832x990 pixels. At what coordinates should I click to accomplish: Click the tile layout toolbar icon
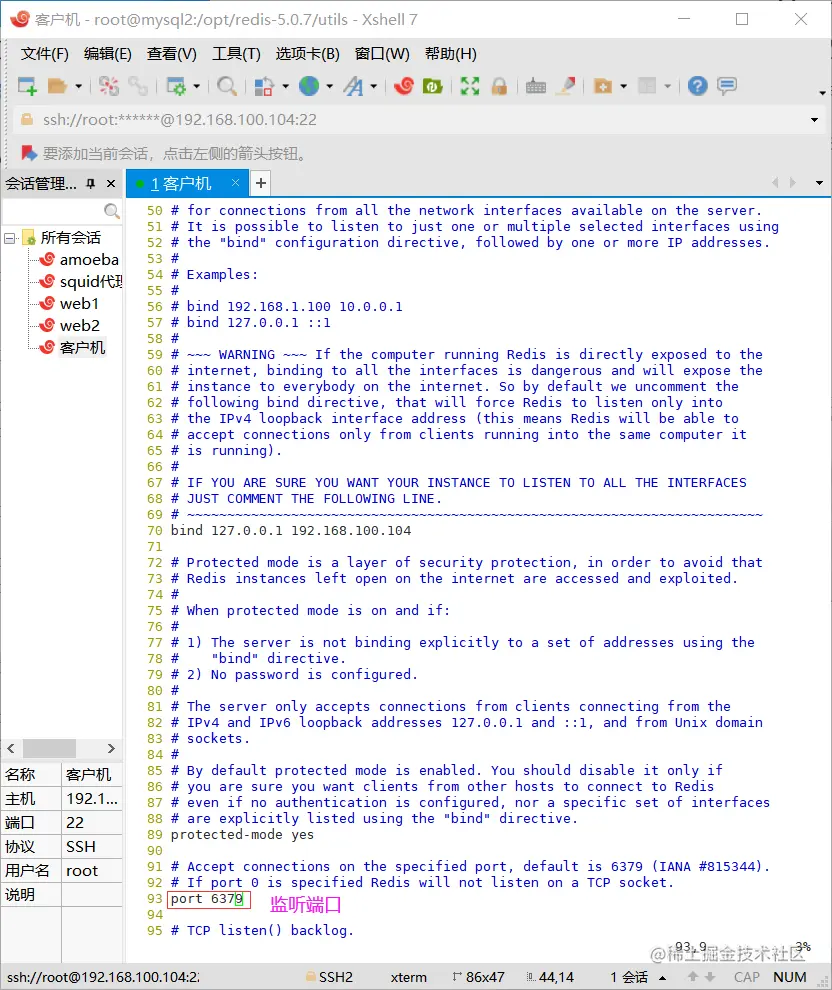pyautogui.click(x=647, y=86)
